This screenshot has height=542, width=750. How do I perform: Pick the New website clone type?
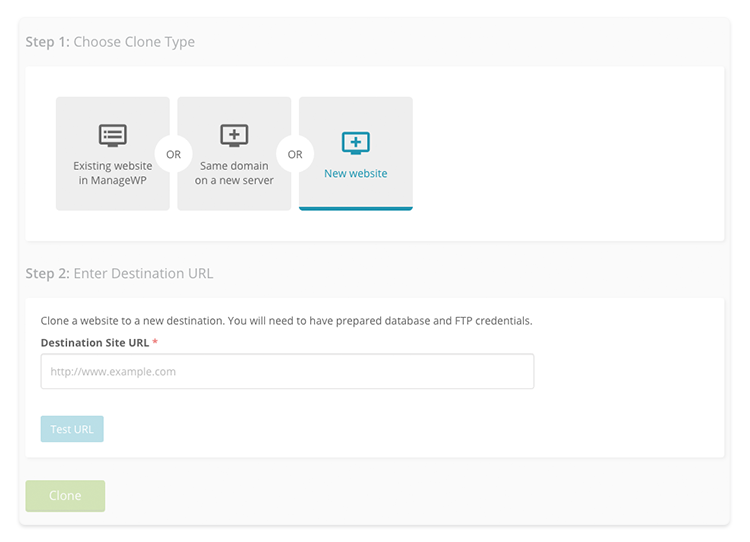click(355, 154)
